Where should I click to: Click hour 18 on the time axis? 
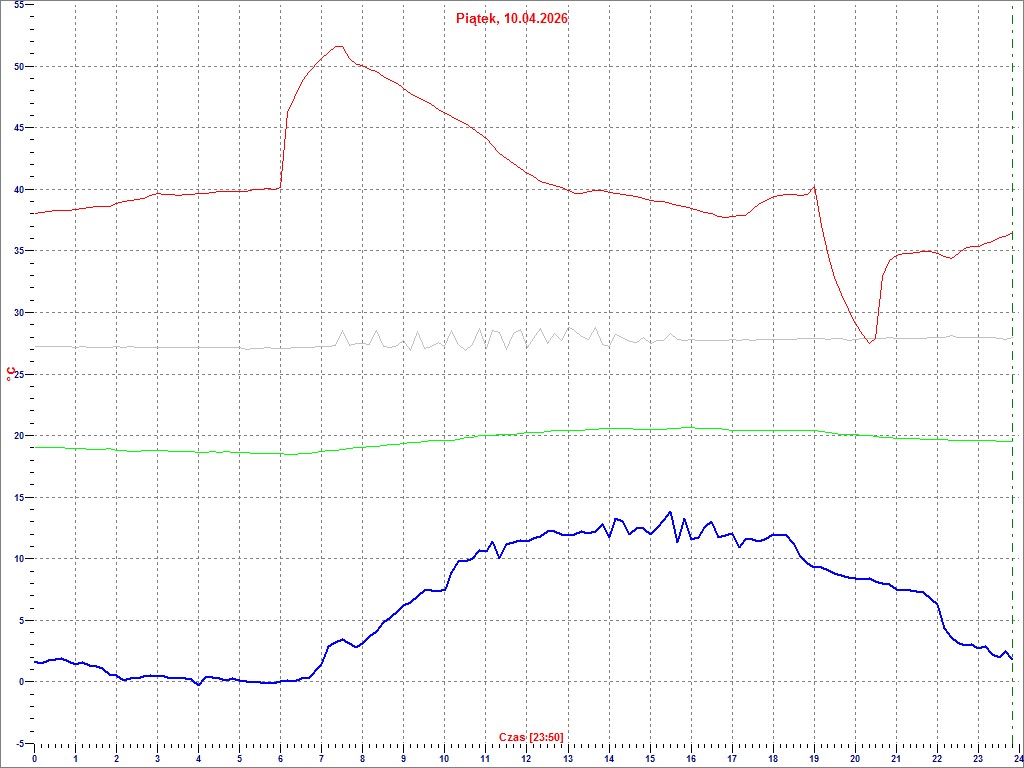(773, 759)
